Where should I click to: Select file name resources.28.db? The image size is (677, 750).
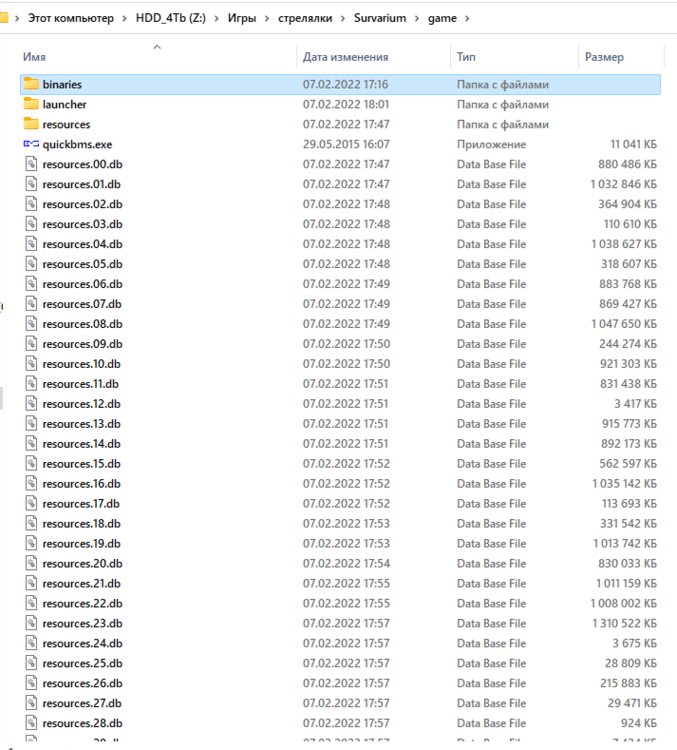82,723
